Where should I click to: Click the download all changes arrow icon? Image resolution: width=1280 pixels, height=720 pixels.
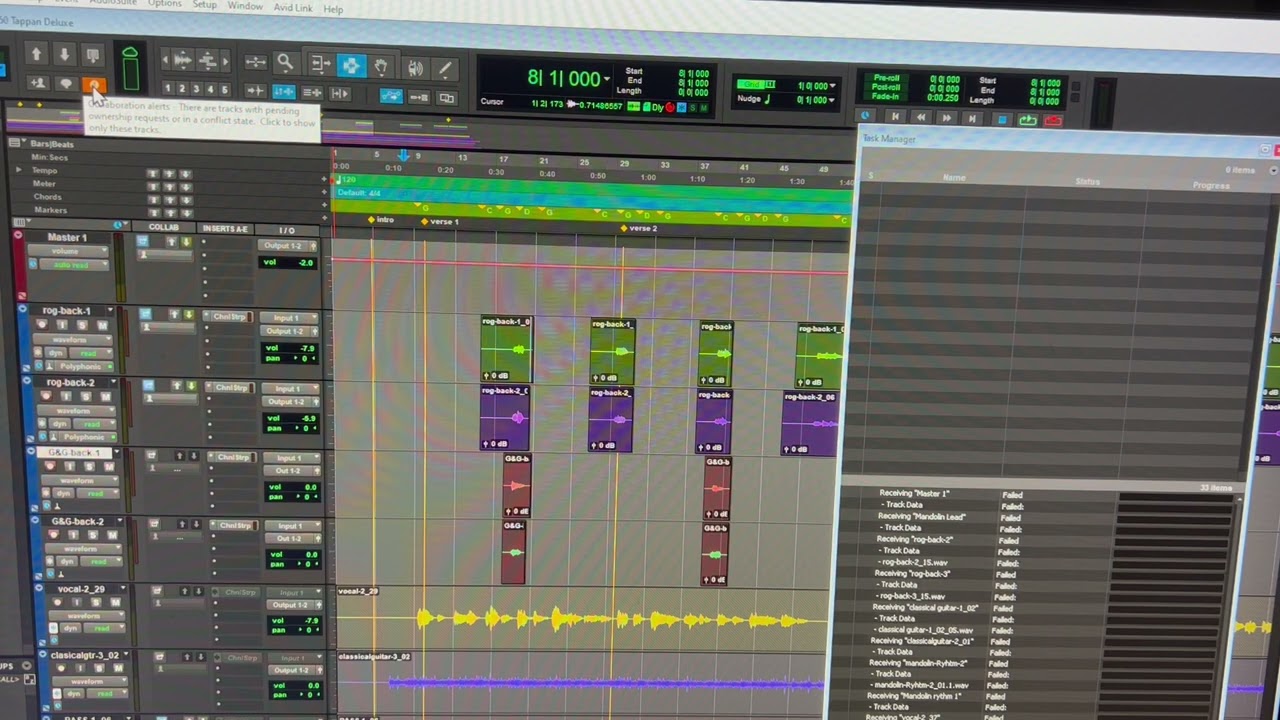pos(64,54)
